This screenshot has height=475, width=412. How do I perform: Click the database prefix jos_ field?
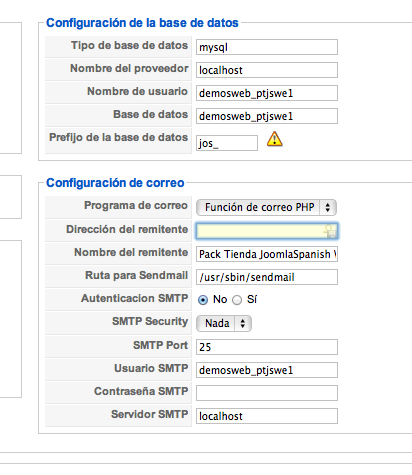(x=227, y=143)
